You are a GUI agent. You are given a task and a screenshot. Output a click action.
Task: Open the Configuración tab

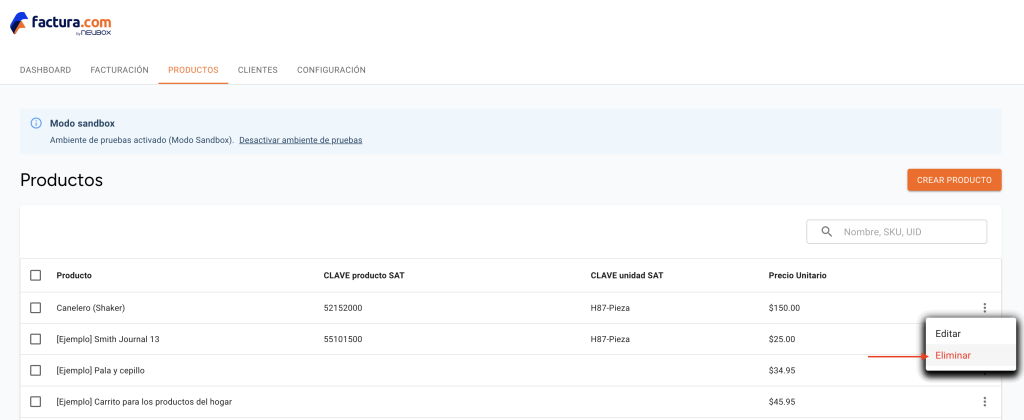pos(331,70)
